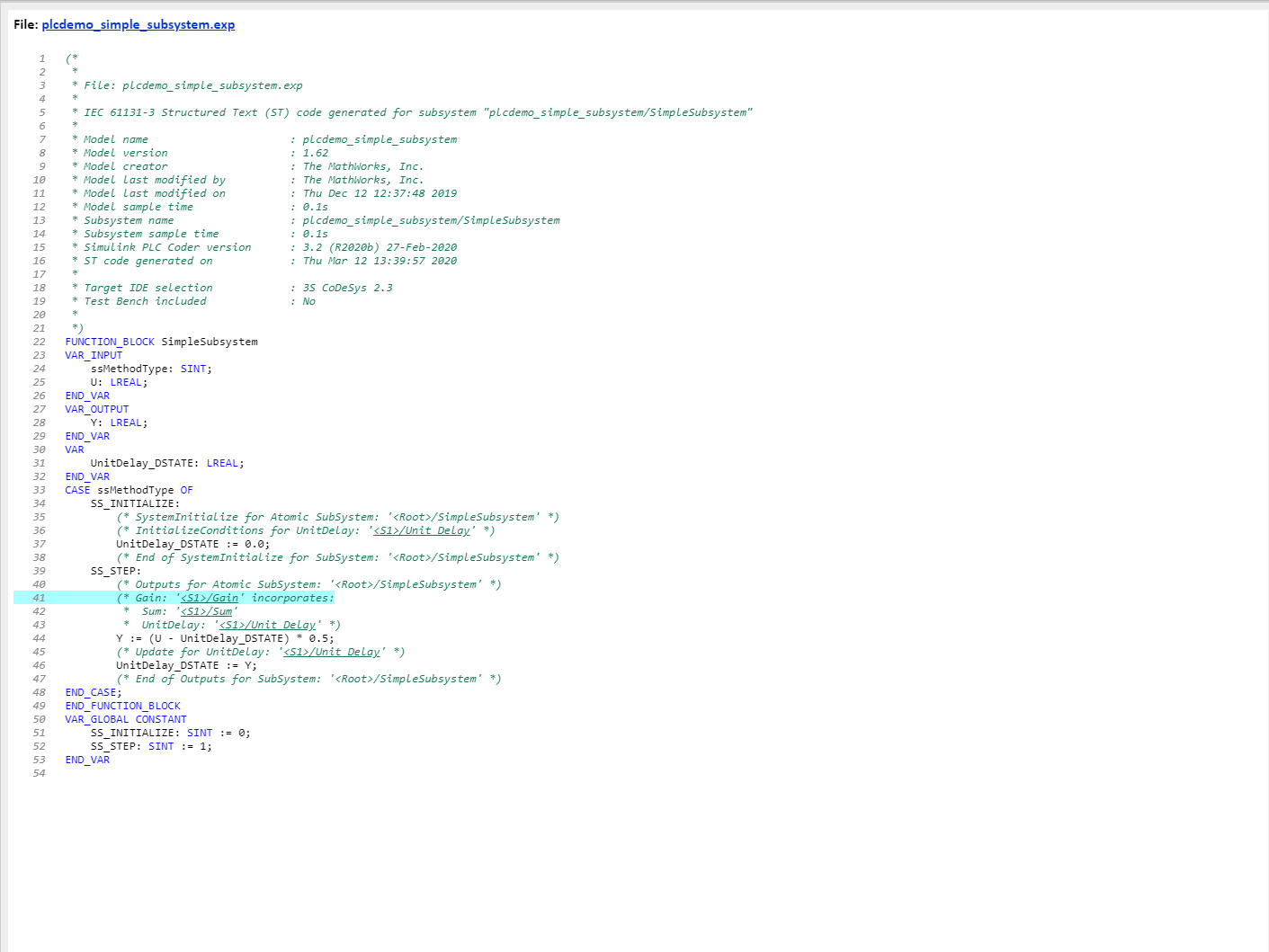Click the 'Model last modified by' comment line
Screen dimensions: 1269x952
tap(247, 180)
